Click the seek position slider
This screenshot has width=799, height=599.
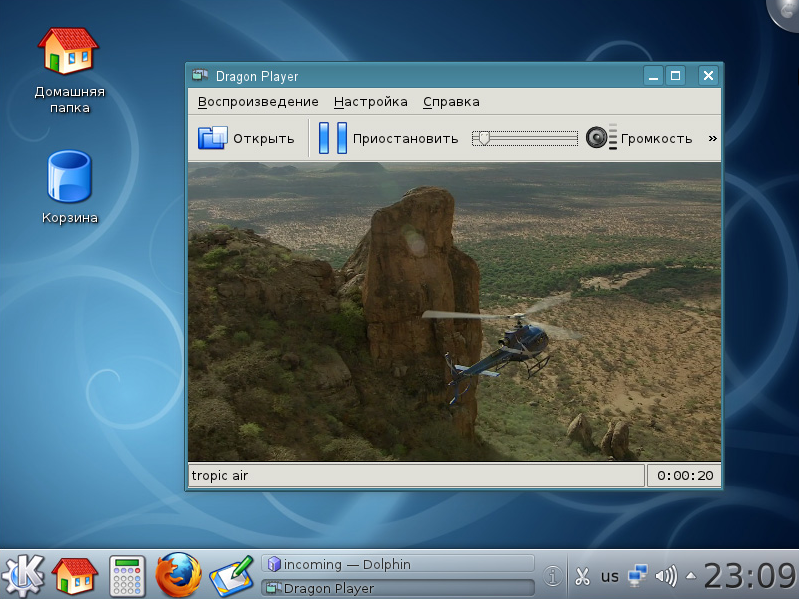coord(524,138)
